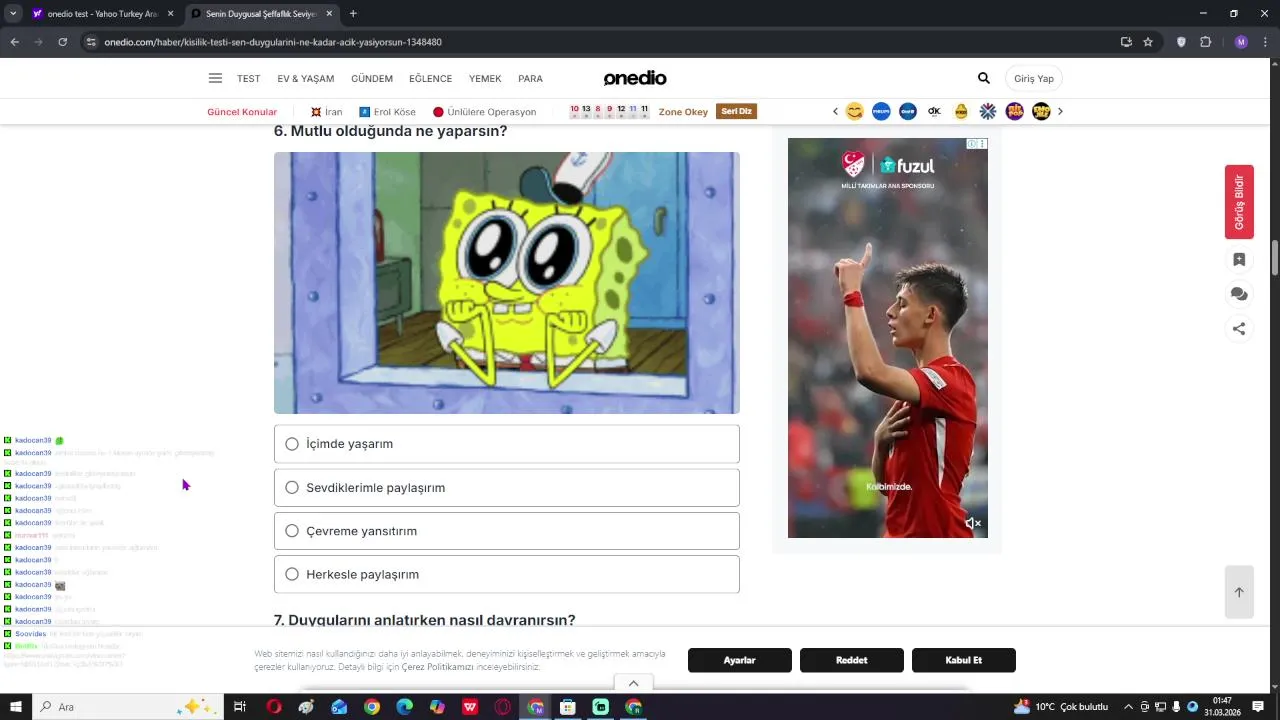Open the GÜNDEM menu

pos(372,78)
